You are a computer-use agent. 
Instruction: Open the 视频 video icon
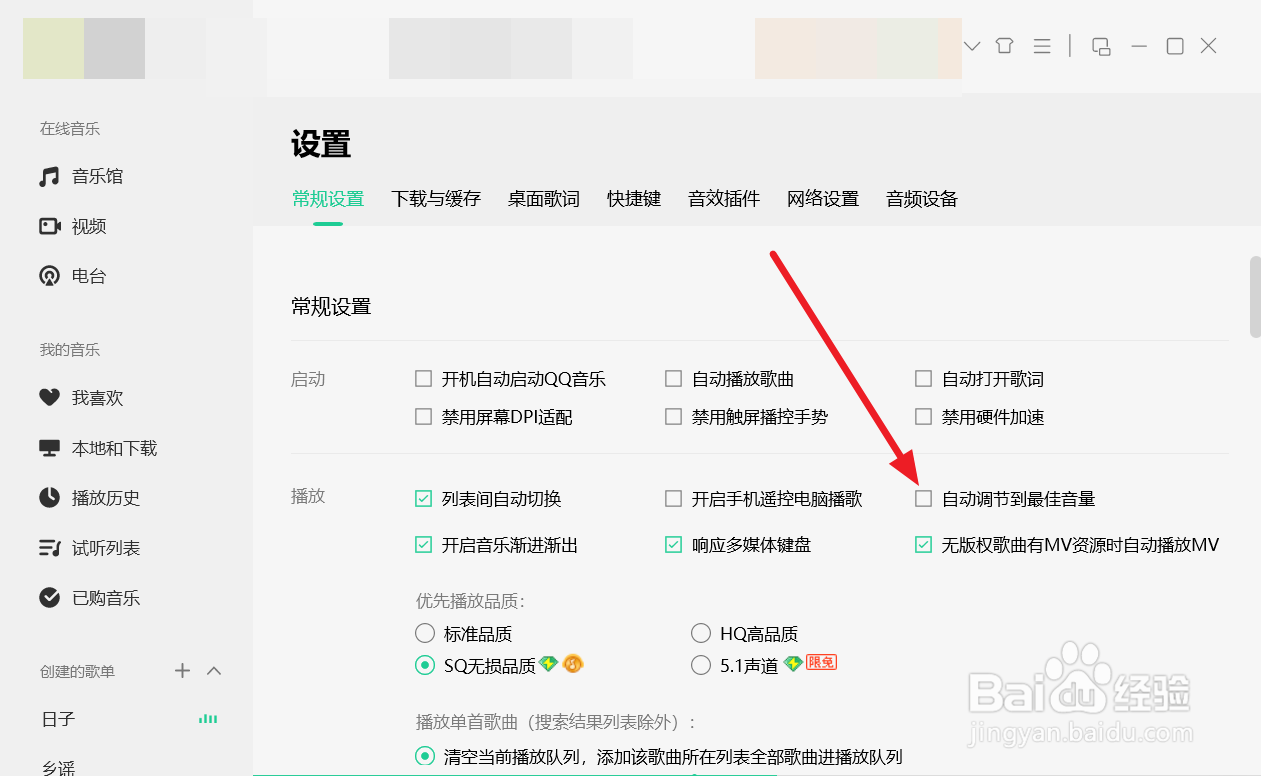(x=49, y=226)
